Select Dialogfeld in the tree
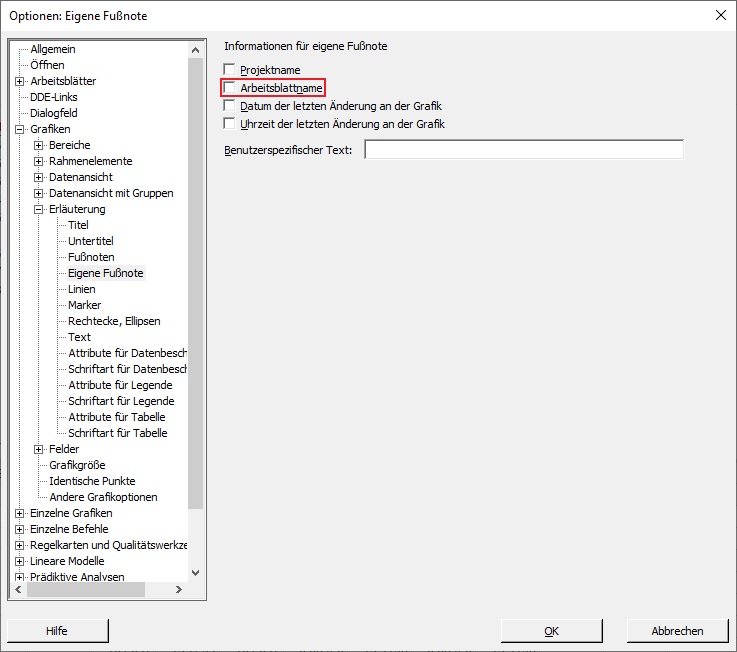 click(54, 113)
